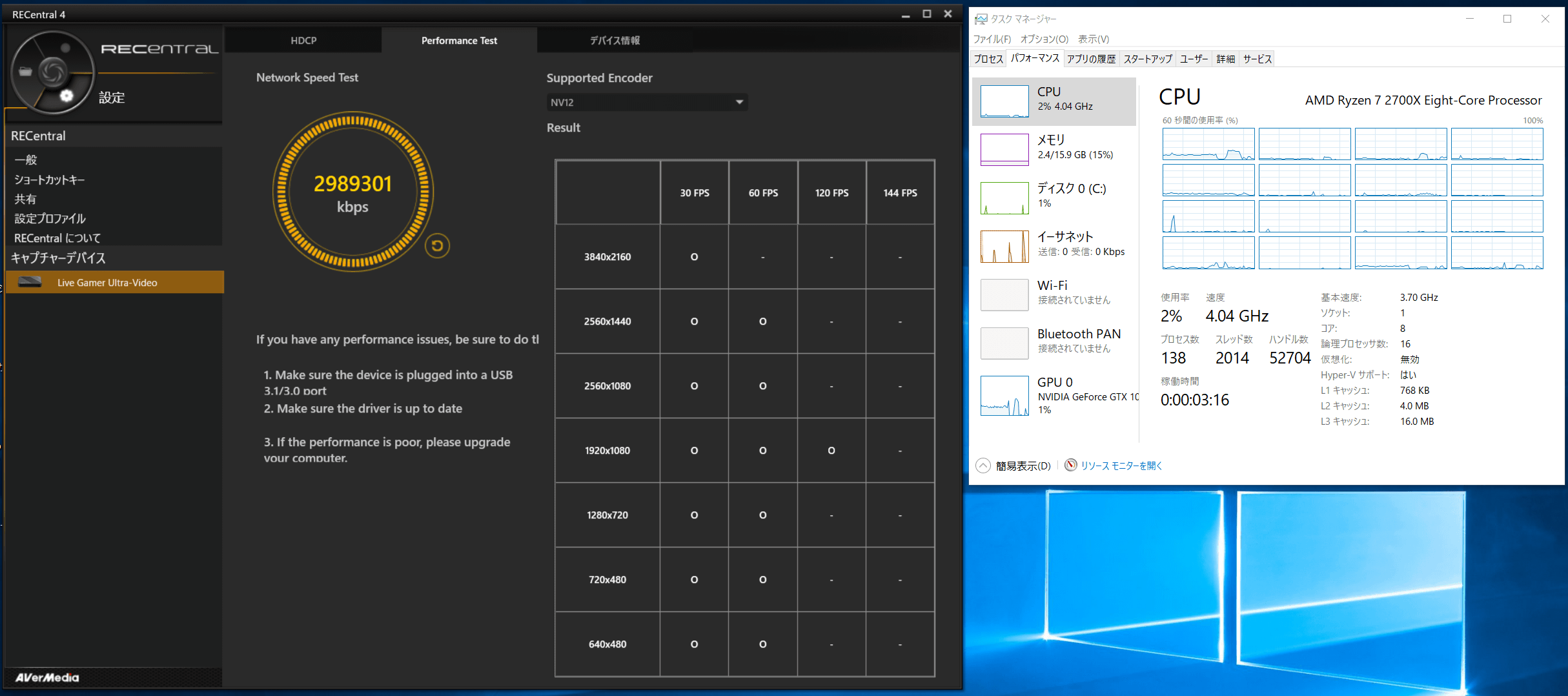This screenshot has width=1568, height=696.
Task: Click the 2989301 kbps speed gauge
Action: coord(352,192)
